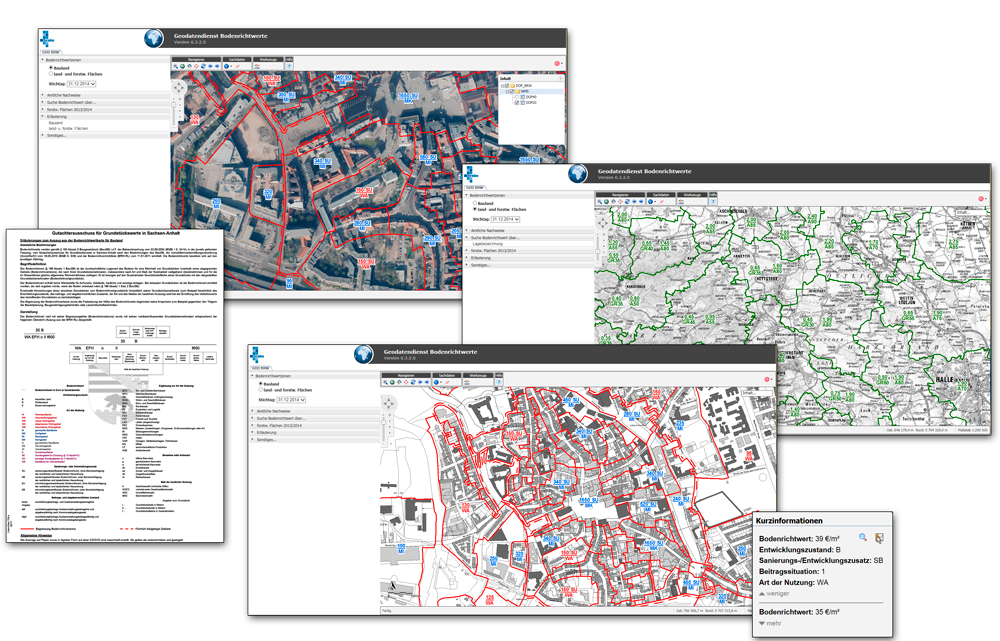Image resolution: width=1000 pixels, height=641 pixels.
Task: Collapse the Inhalt panel via its arrow button
Action: 561,78
